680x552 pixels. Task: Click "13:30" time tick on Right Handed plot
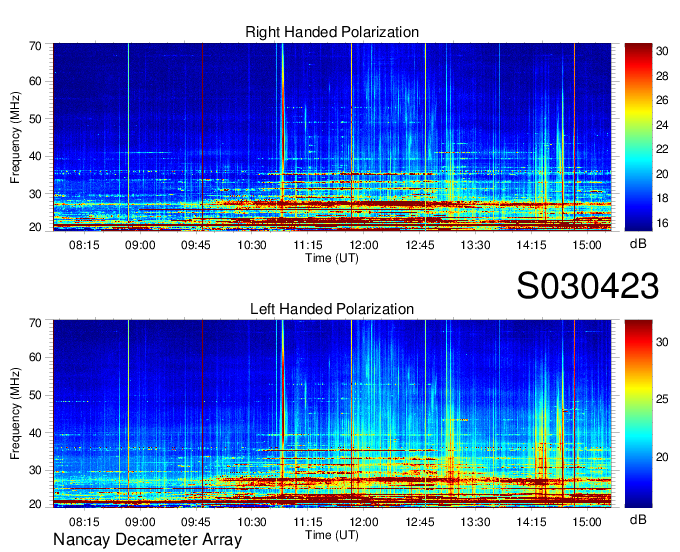pos(475,245)
